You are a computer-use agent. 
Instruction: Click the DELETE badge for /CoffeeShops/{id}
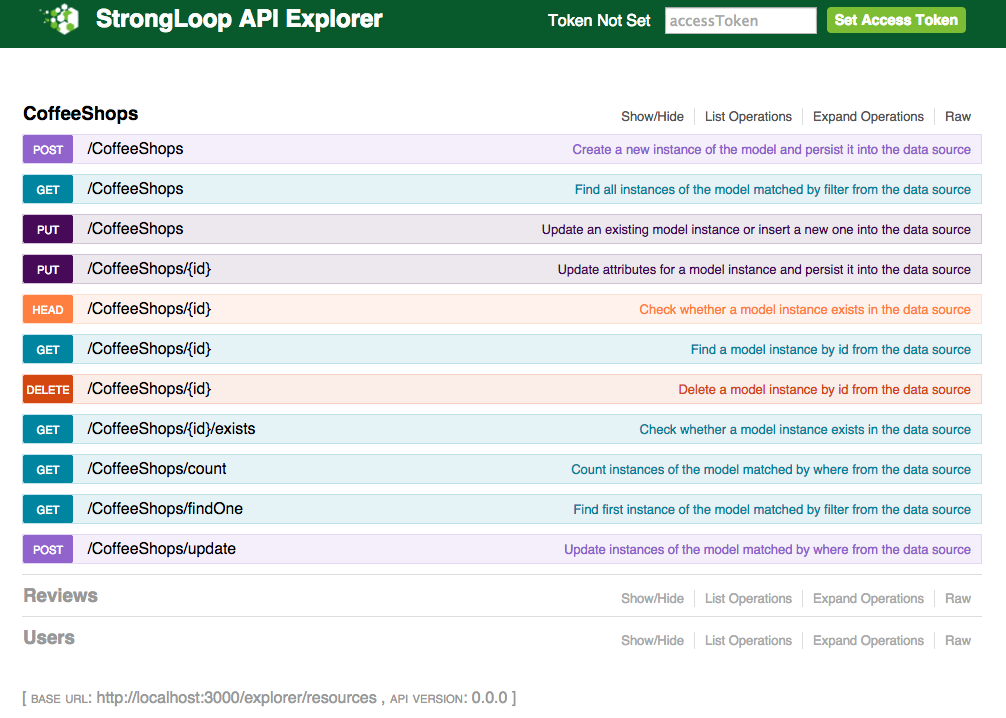click(48, 389)
